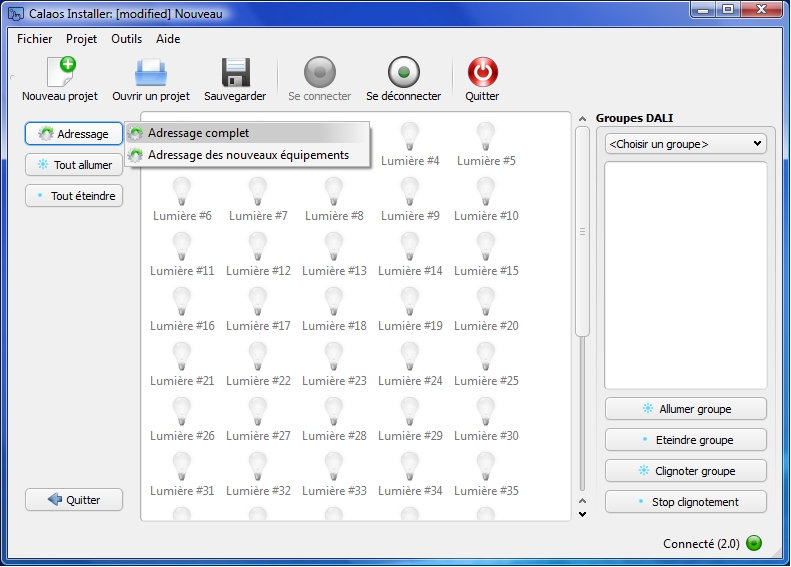This screenshot has width=791, height=567.
Task: Select the Lumière #4 bulb icon
Action: pos(410,137)
